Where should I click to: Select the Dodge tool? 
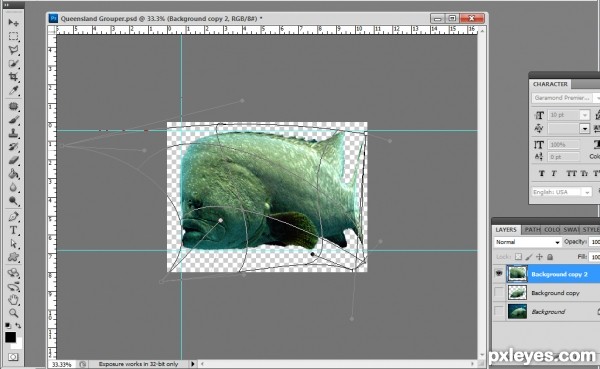click(x=13, y=201)
